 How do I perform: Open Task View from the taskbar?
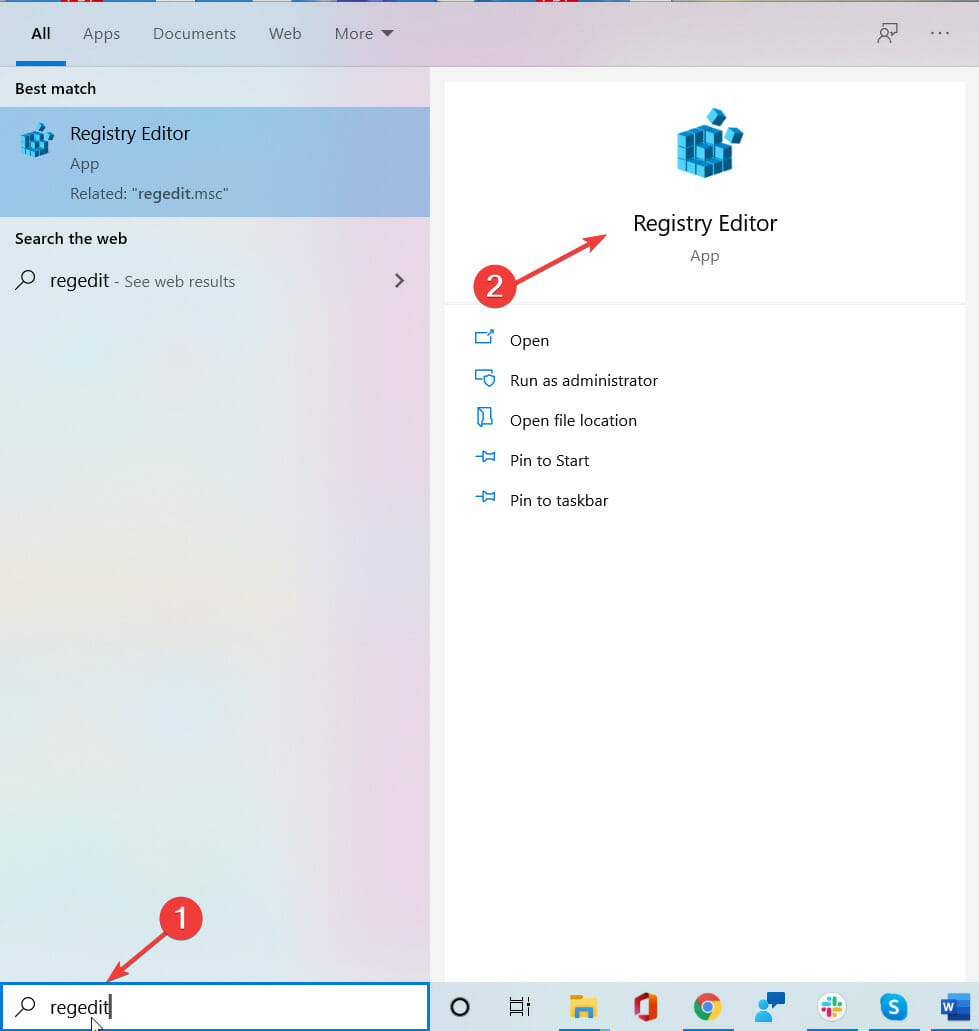(520, 1007)
